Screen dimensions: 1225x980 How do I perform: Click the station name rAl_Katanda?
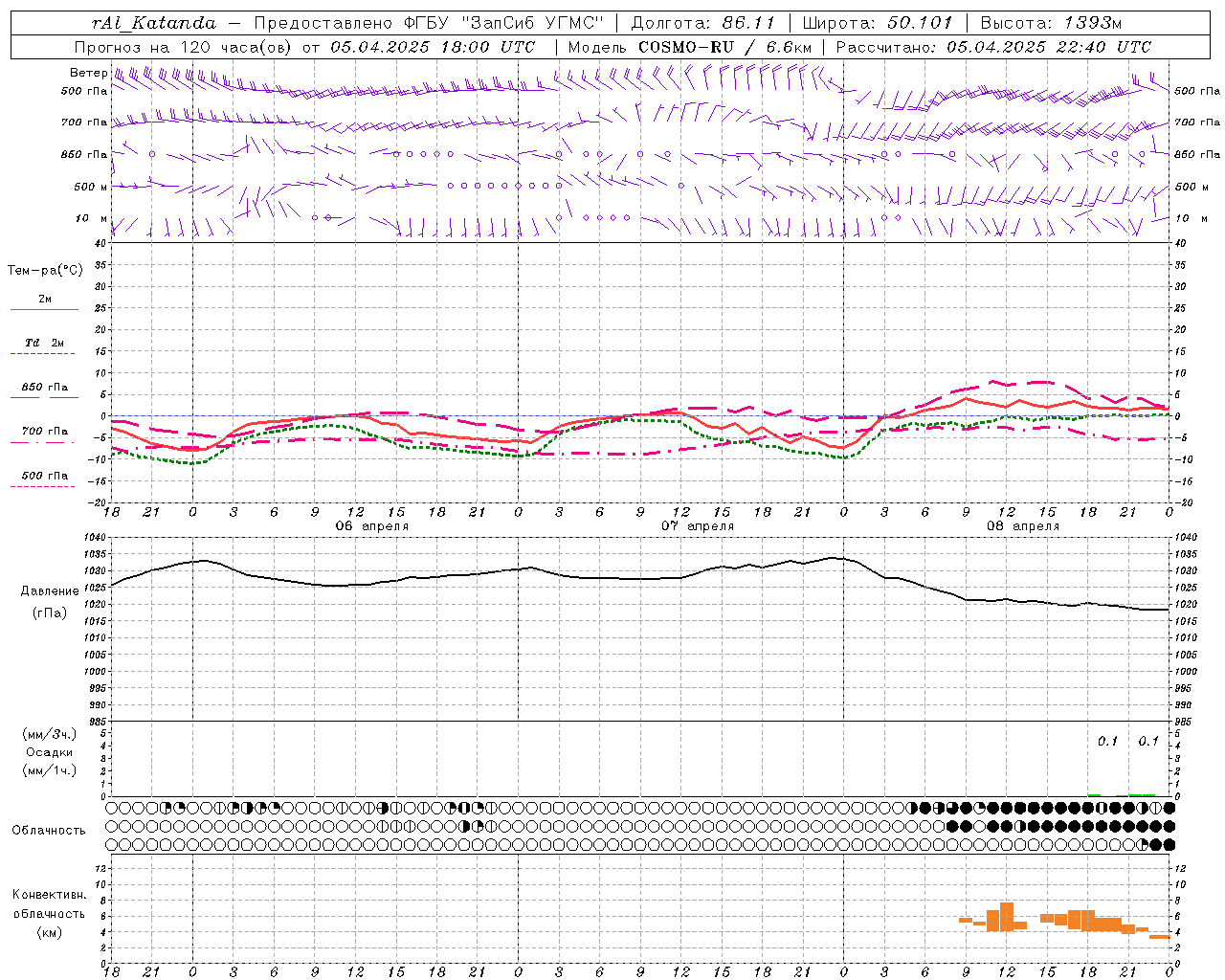(154, 23)
